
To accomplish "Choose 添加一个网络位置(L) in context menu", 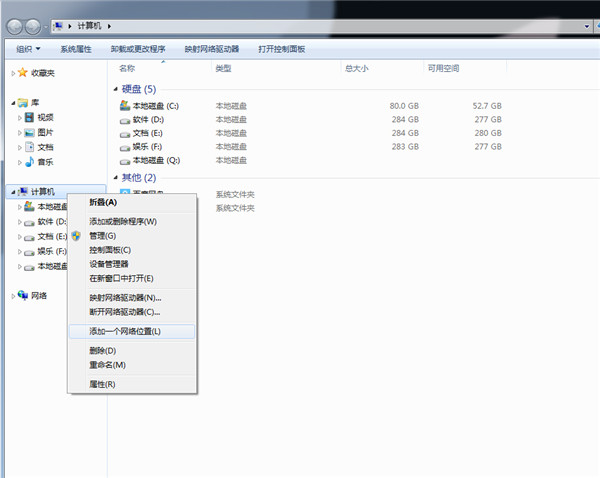I will 125,331.
